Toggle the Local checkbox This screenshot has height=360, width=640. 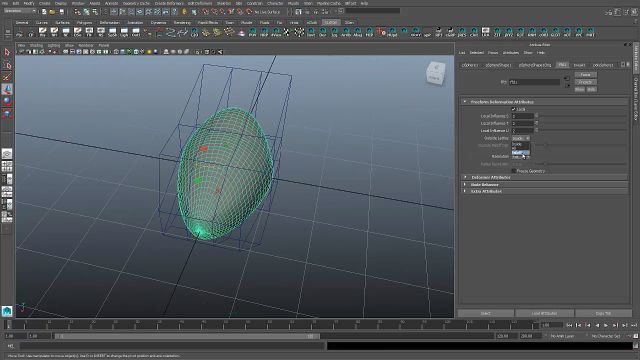coord(514,109)
